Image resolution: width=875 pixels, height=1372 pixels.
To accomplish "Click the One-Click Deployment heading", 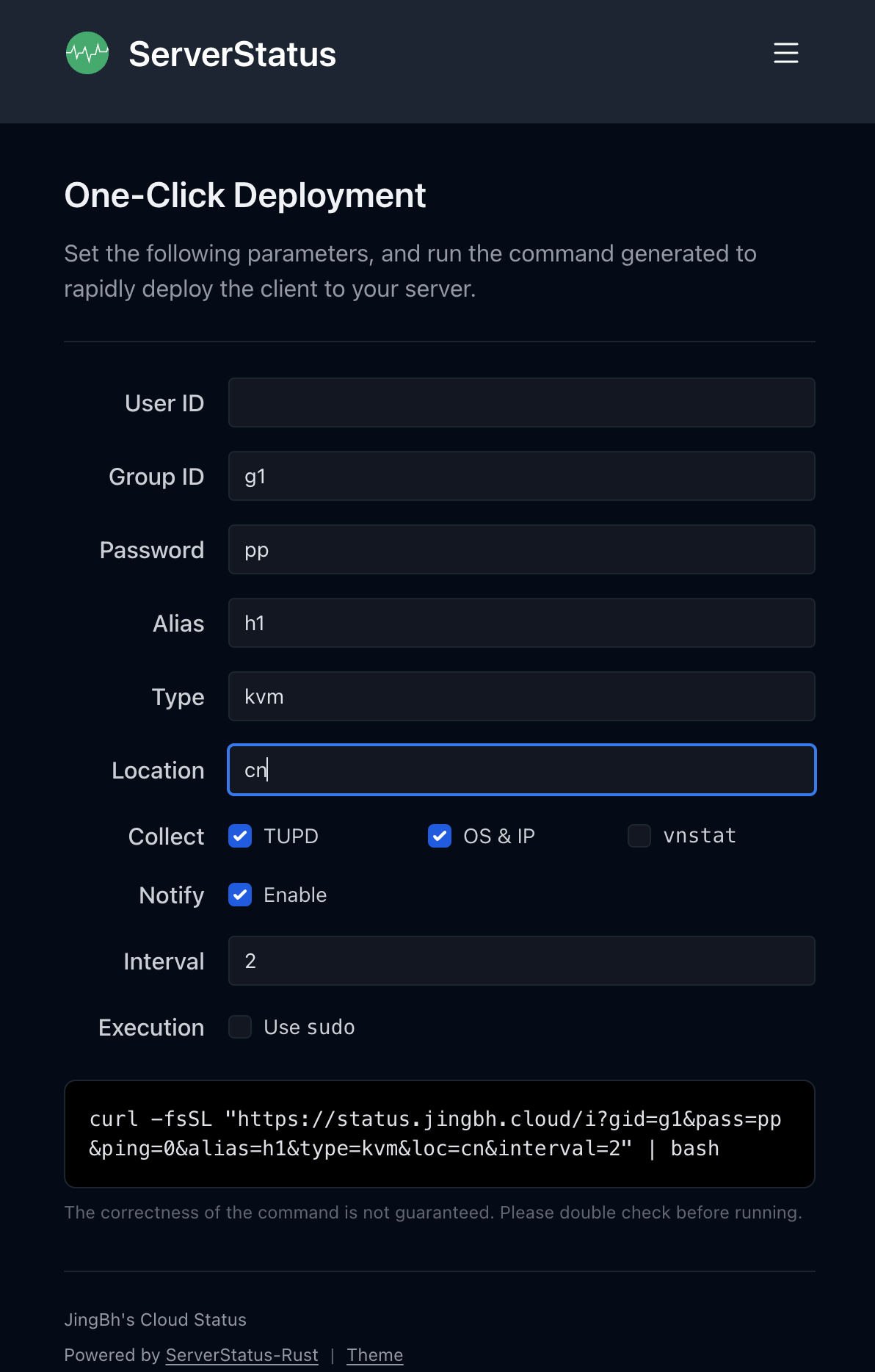I will point(245,195).
